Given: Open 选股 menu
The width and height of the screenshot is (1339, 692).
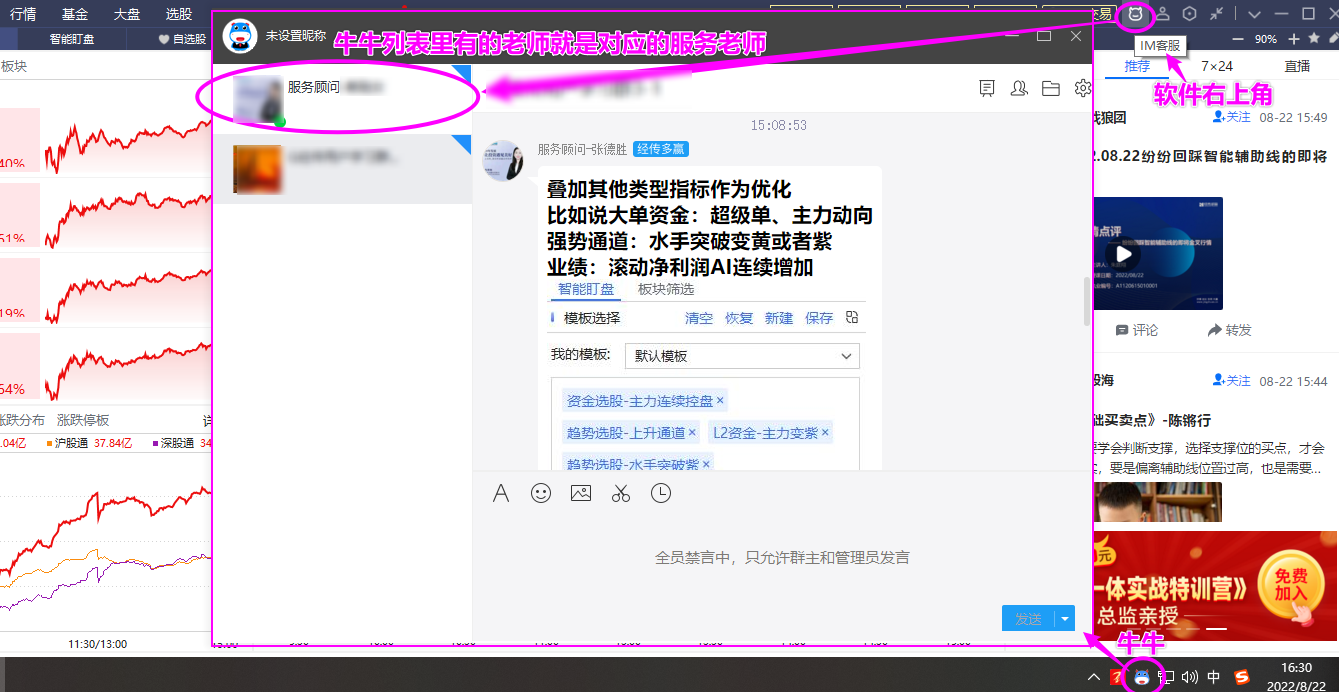Looking at the screenshot, I should [179, 14].
